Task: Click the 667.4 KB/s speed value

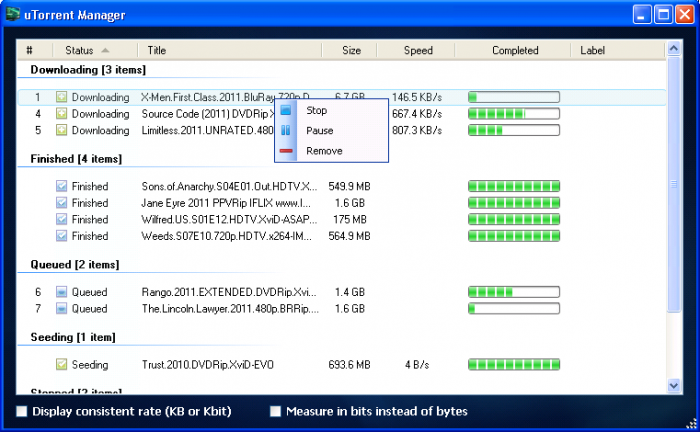Action: (417, 114)
